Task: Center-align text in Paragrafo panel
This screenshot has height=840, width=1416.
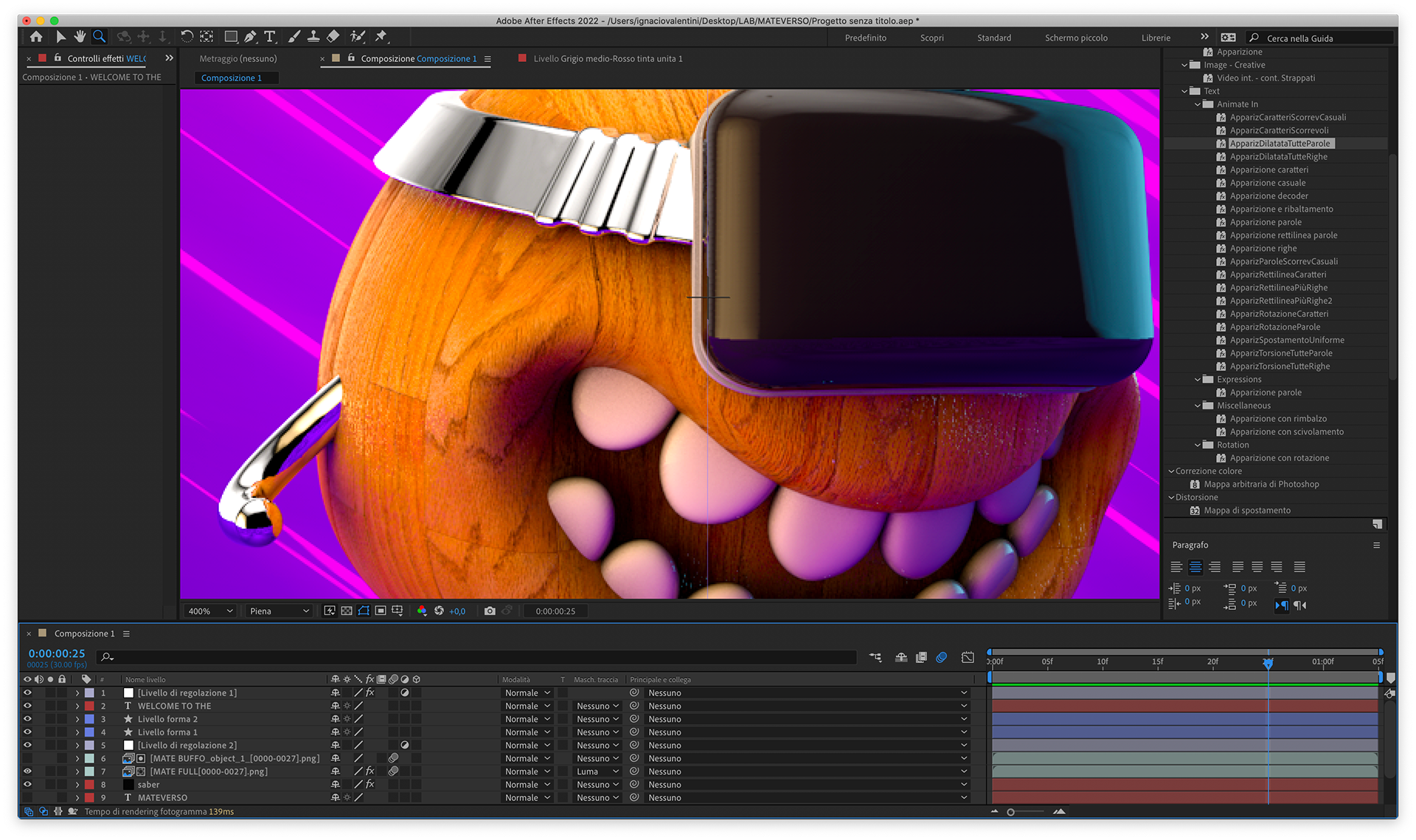Action: click(1195, 566)
